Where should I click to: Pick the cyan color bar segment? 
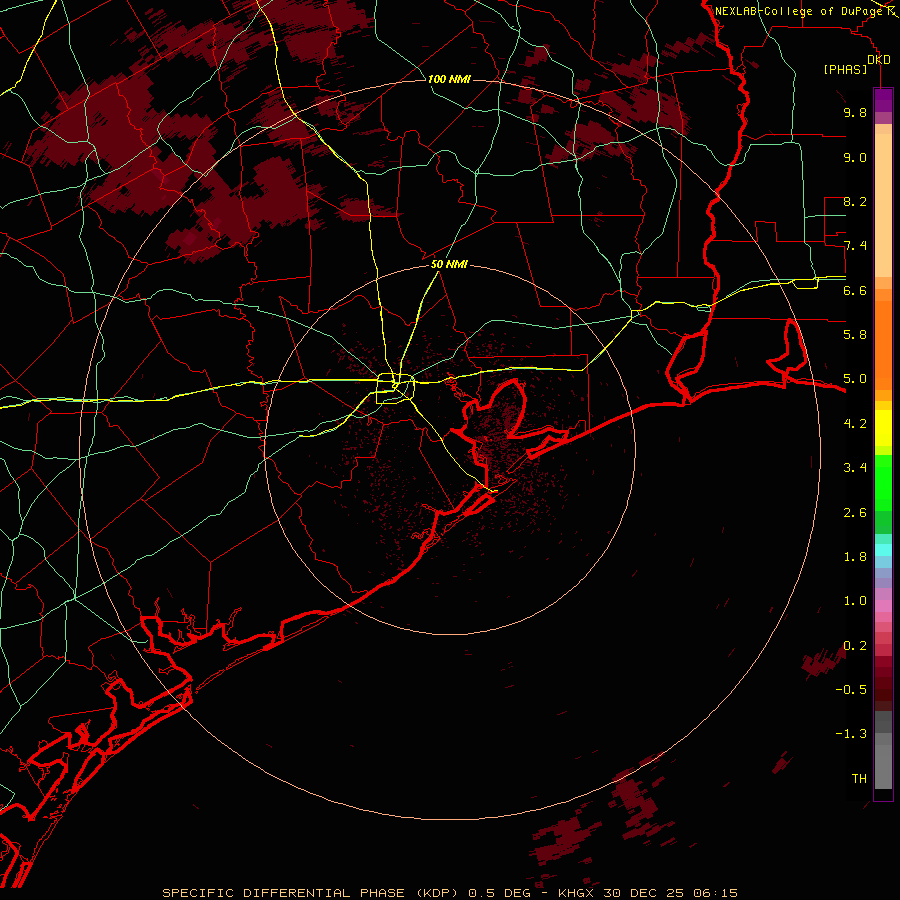[883, 550]
